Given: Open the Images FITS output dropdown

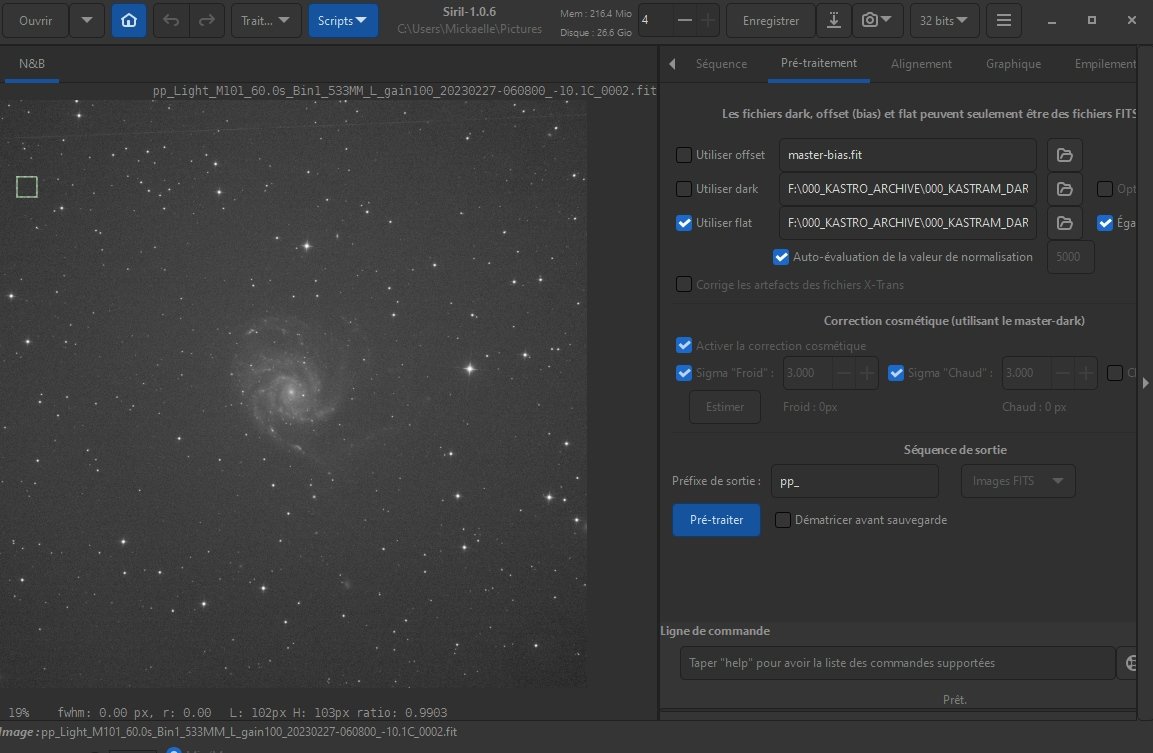Looking at the screenshot, I should tap(1018, 481).
